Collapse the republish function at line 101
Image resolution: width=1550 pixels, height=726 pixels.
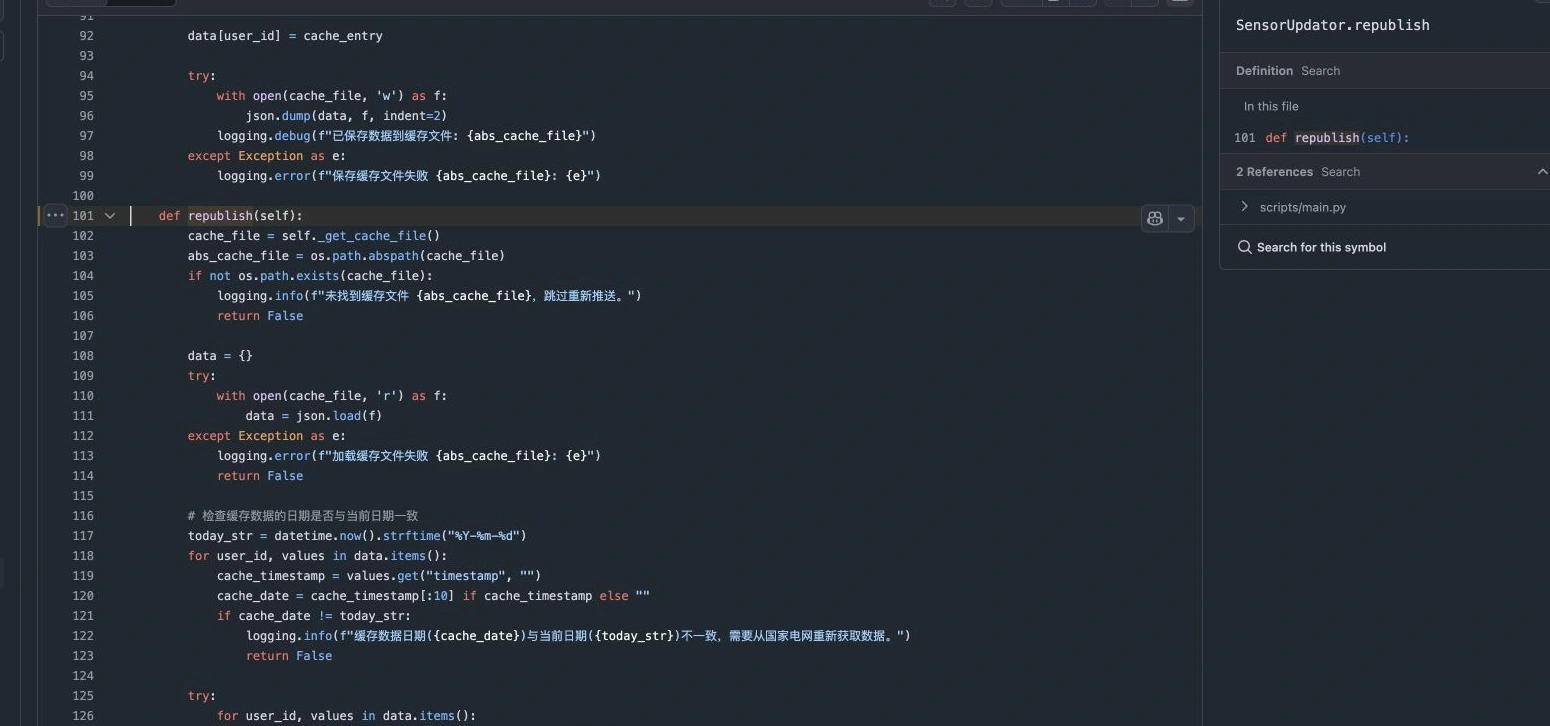[110, 215]
